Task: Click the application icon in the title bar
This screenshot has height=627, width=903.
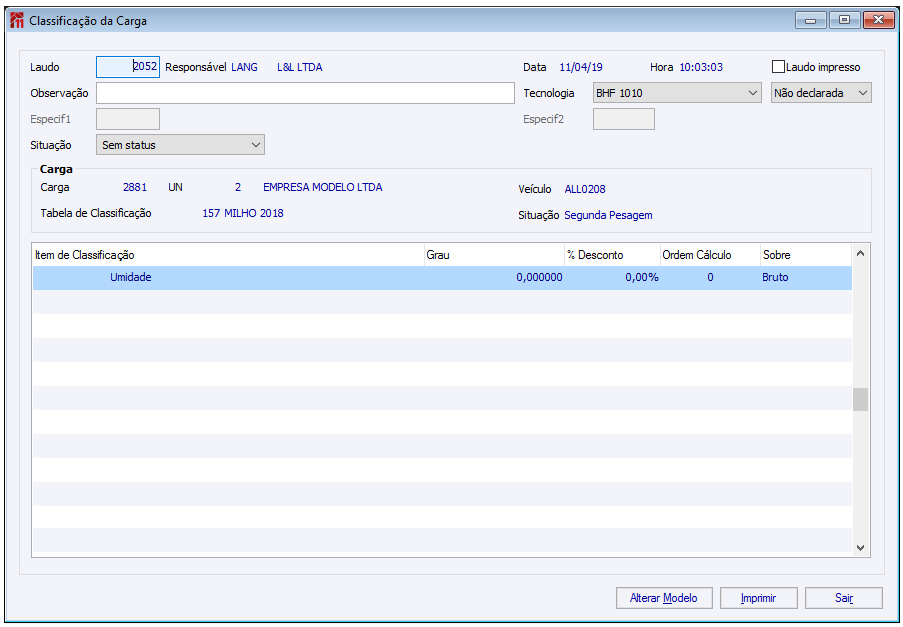Action: coord(17,21)
